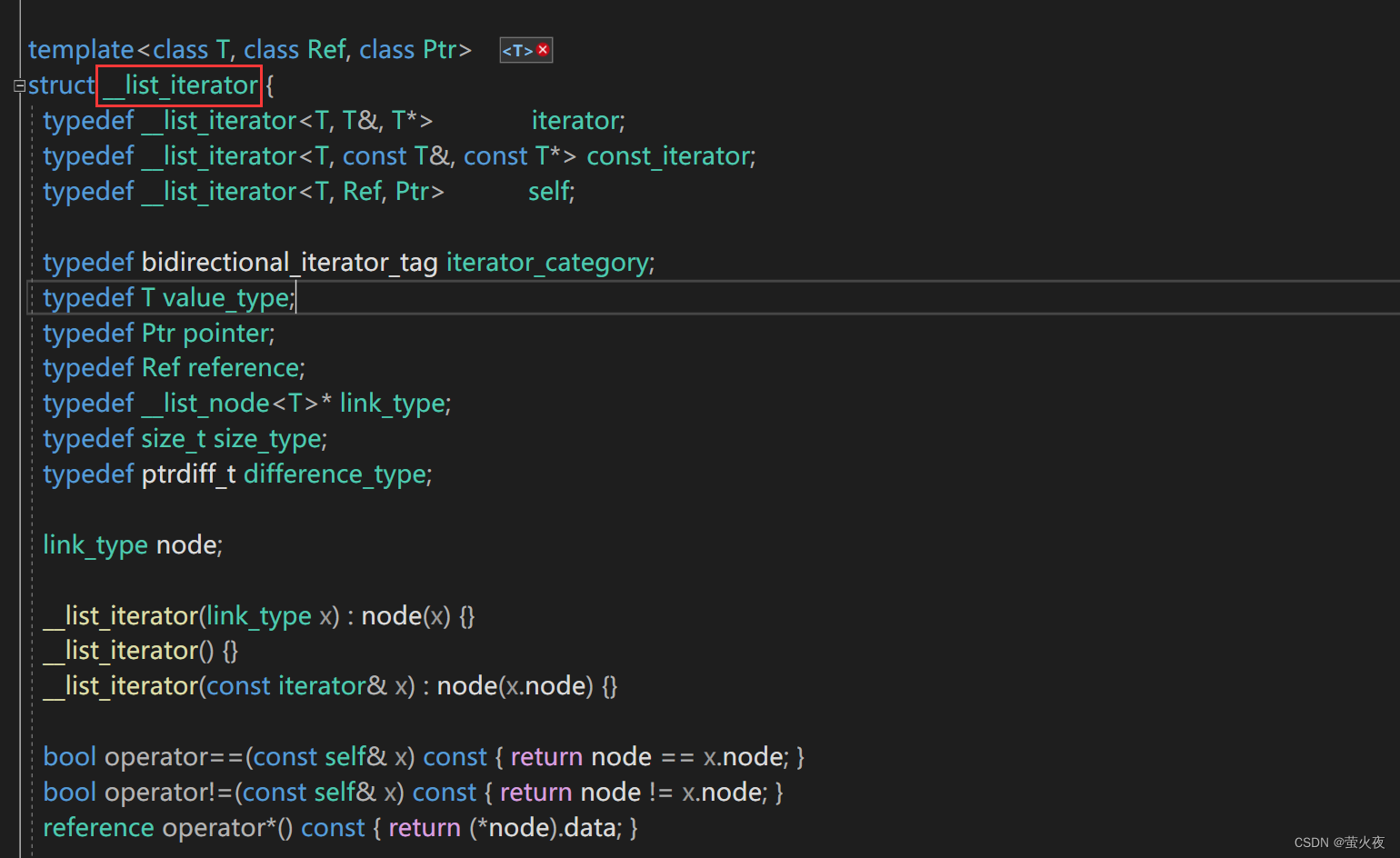This screenshot has height=858, width=1400.
Task: Click the 'difference_type;' typedef name
Action: tap(338, 474)
